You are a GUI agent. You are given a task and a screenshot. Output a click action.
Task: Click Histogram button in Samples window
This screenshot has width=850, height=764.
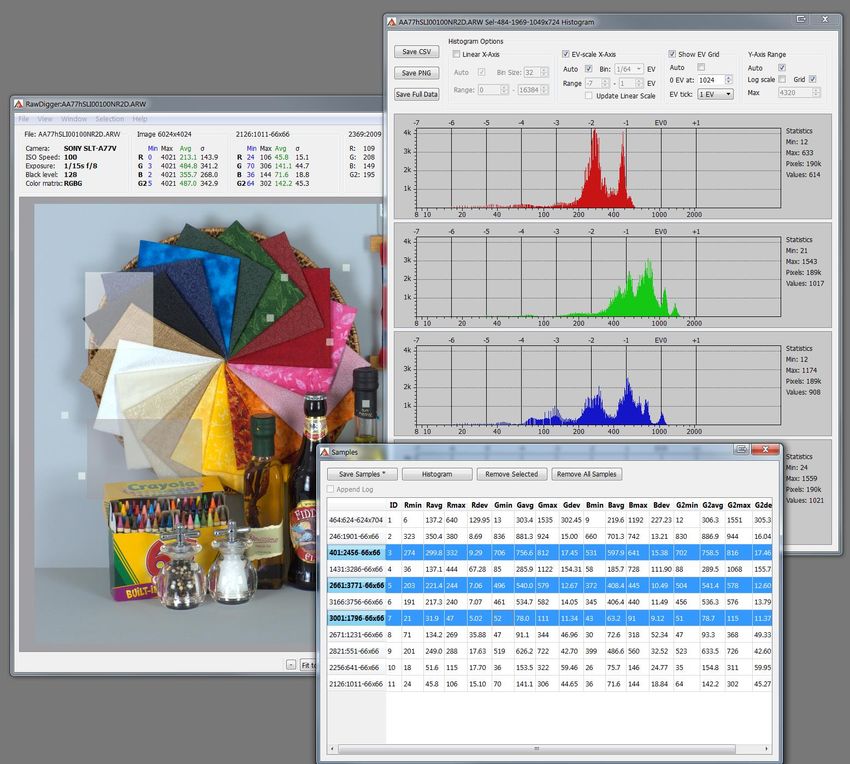pyautogui.click(x=437, y=474)
